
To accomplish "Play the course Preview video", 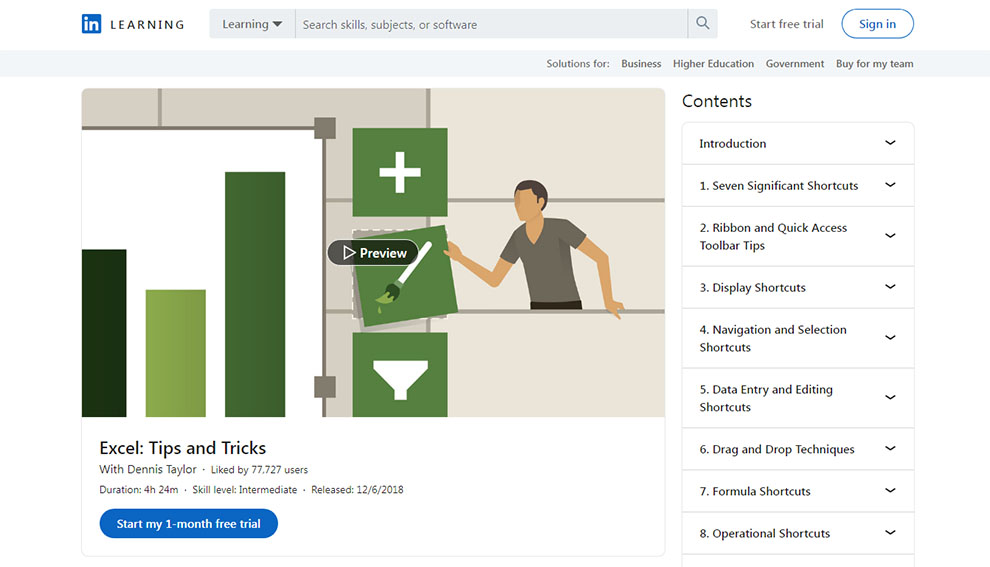I will pyautogui.click(x=374, y=253).
